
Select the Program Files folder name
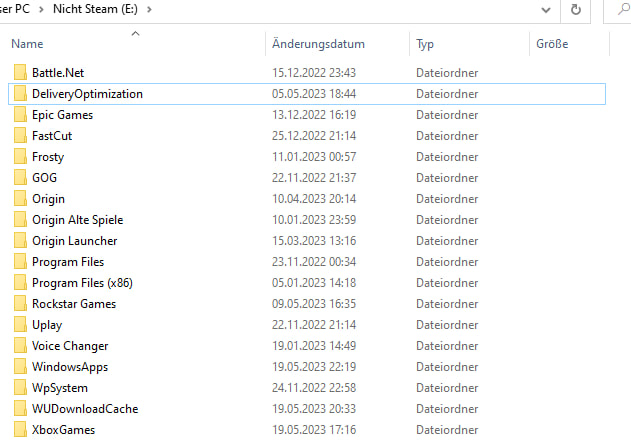[68, 262]
